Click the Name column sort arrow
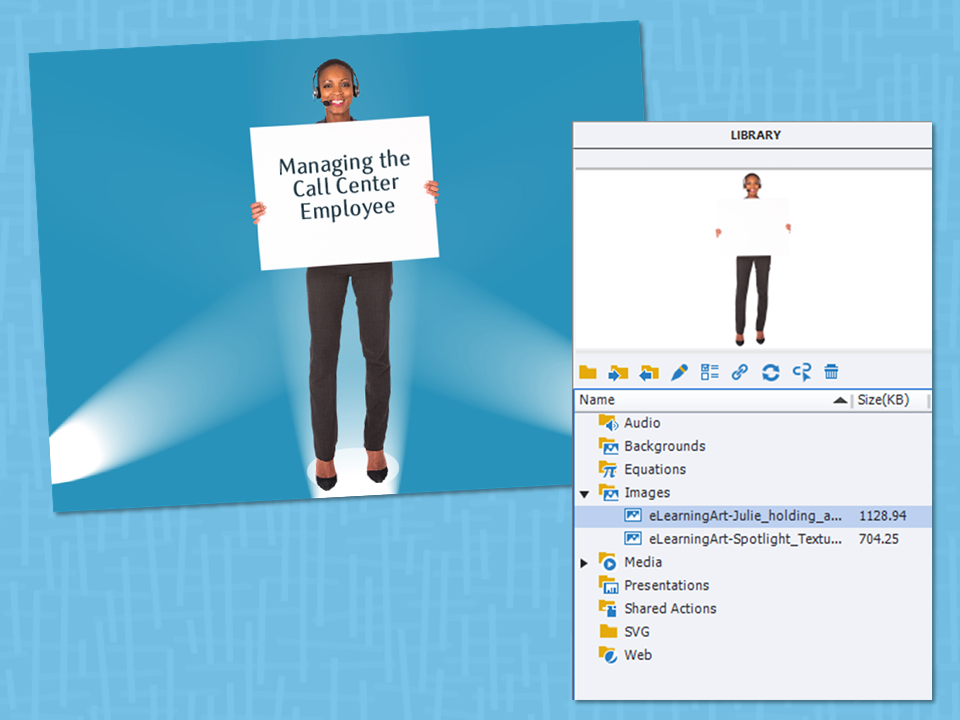 (x=840, y=400)
